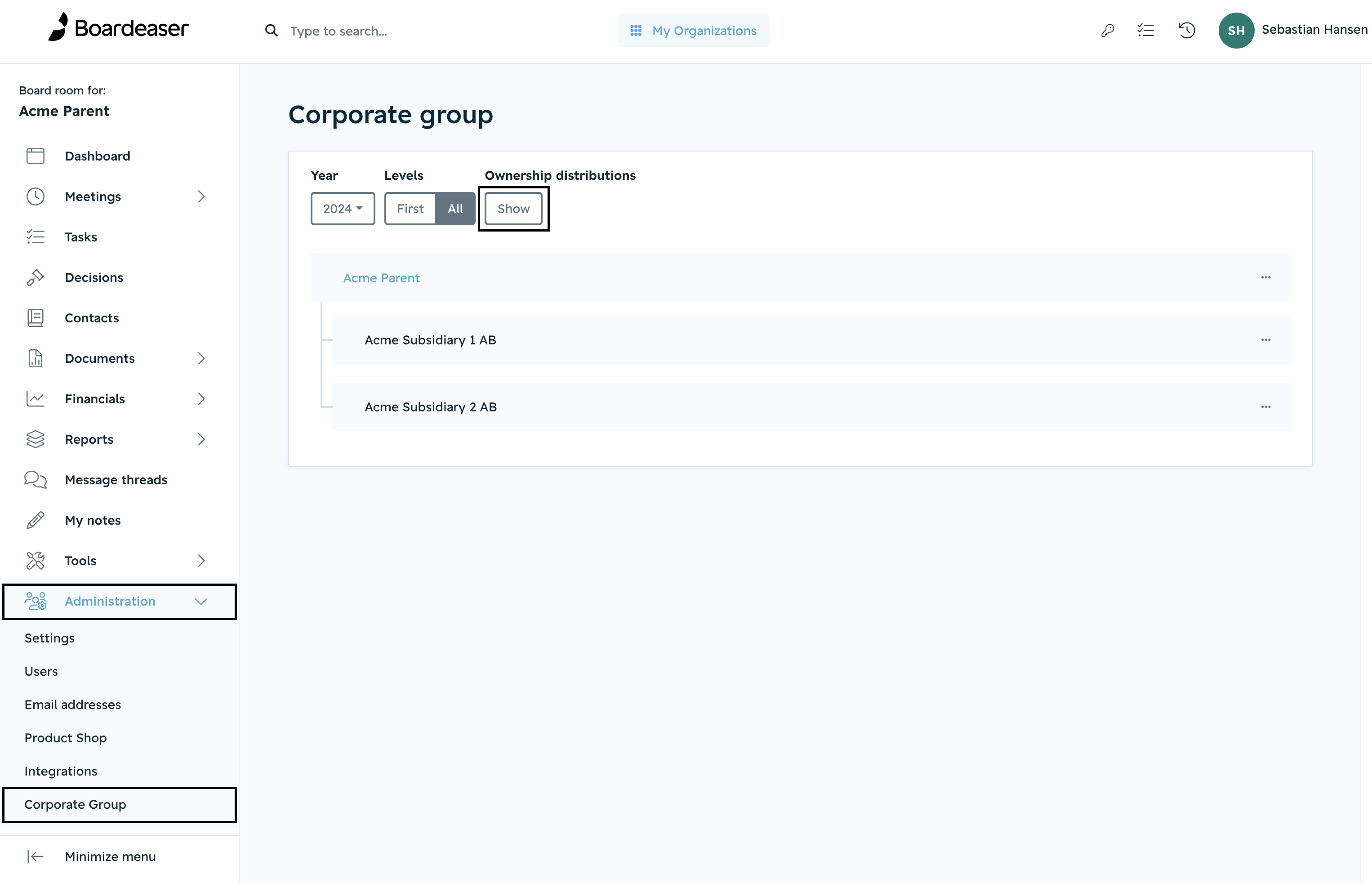Viewport: 1372px width, 883px height.
Task: Open the Acme Parent link
Action: coord(381,278)
